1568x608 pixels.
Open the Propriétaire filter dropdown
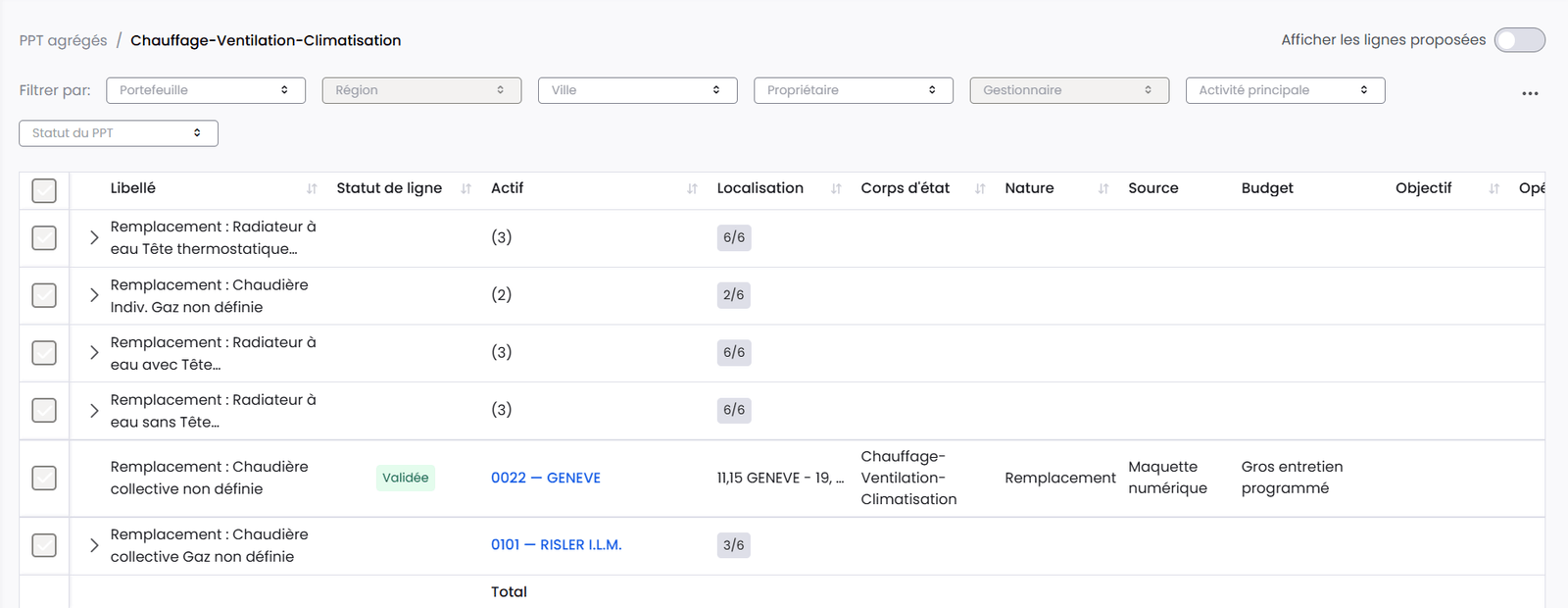click(854, 90)
